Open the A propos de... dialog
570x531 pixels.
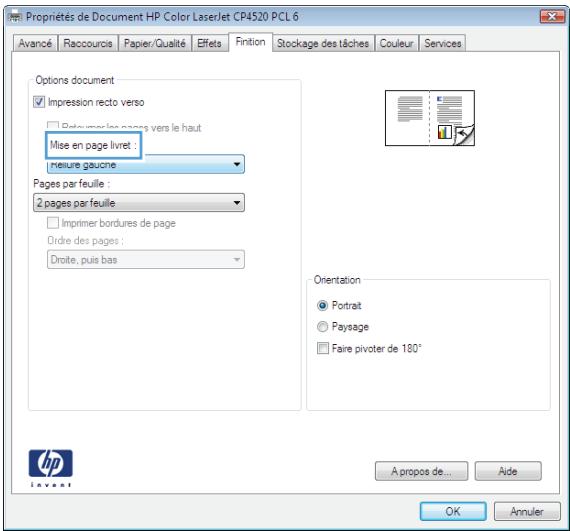click(422, 471)
